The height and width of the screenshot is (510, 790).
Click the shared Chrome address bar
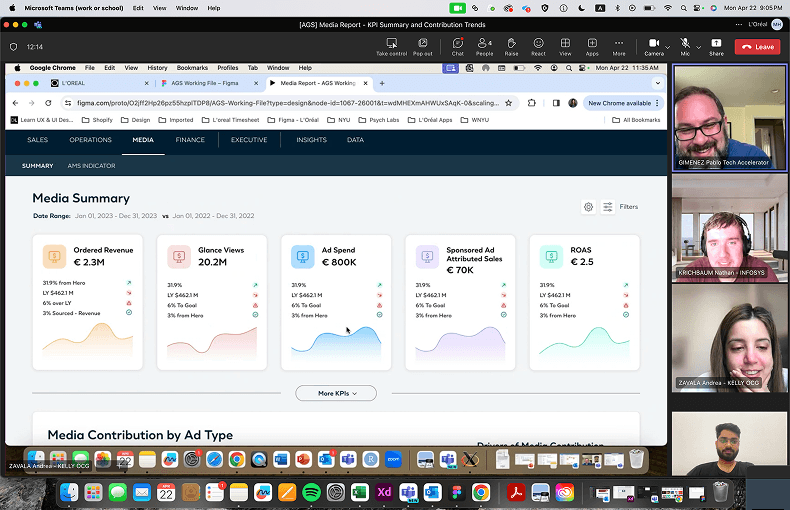tap(288, 103)
